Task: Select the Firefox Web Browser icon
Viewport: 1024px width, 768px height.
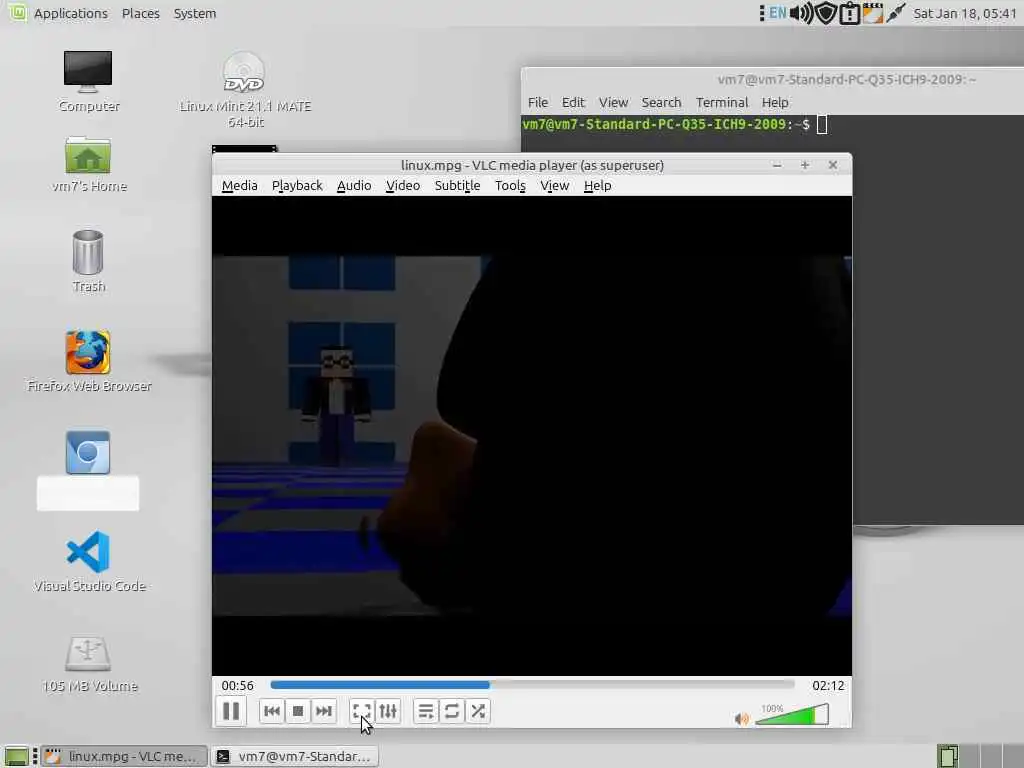Action: (89, 361)
